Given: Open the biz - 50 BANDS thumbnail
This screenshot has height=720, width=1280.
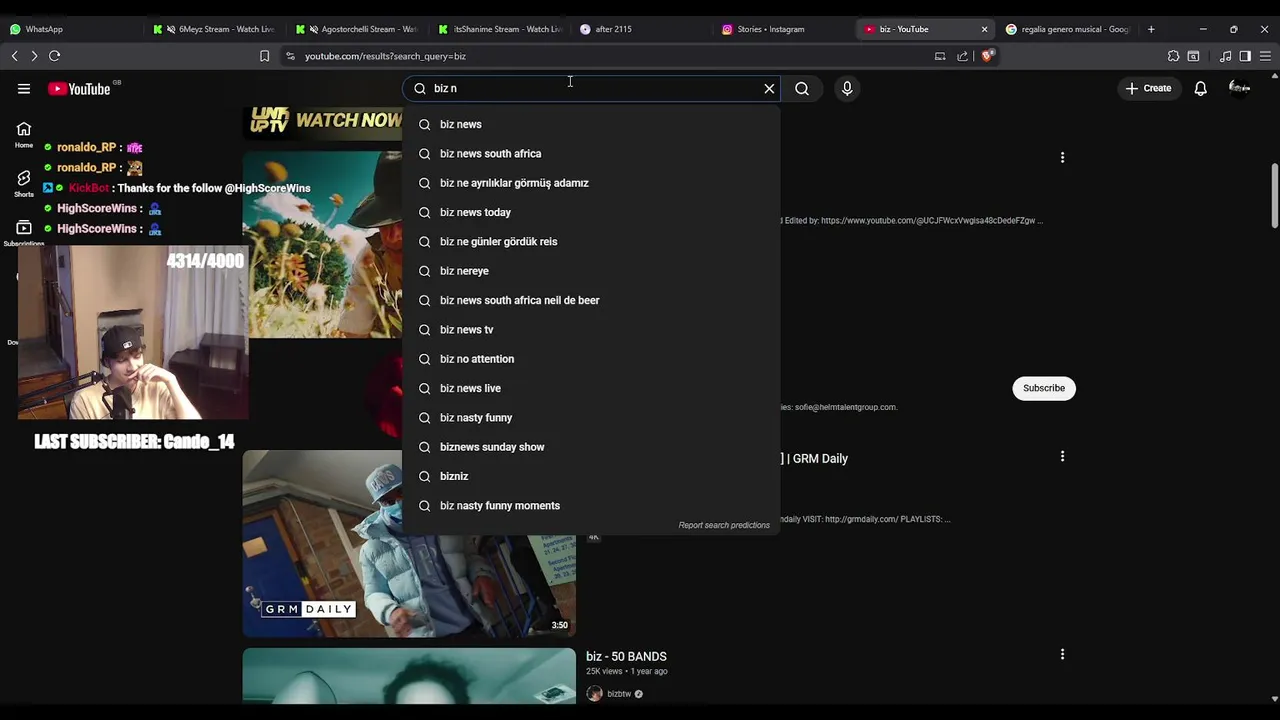Looking at the screenshot, I should click(409, 676).
